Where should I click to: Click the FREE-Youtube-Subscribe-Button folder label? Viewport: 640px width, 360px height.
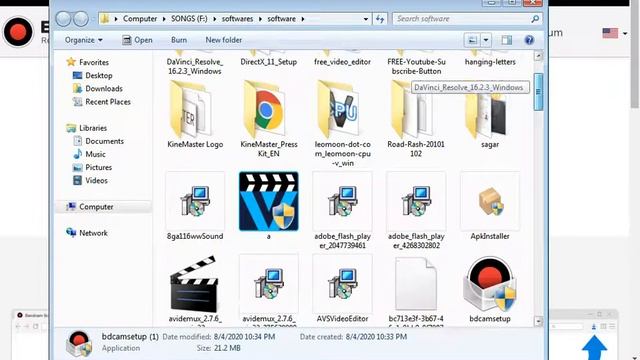pos(416,66)
